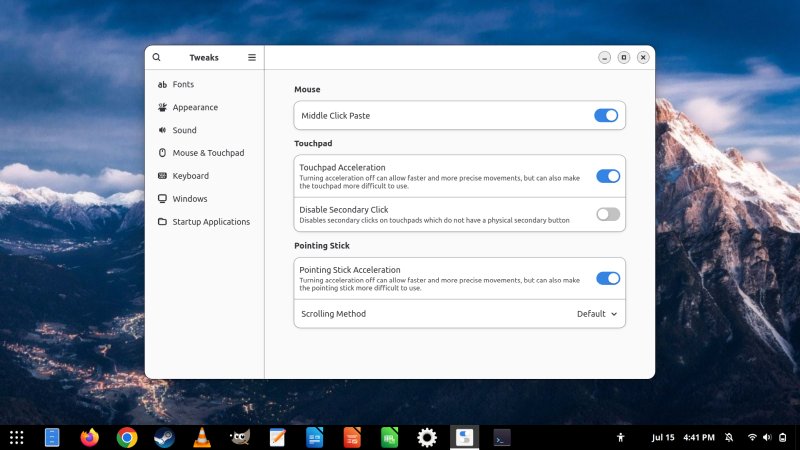Launch GIMP from the taskbar
The height and width of the screenshot is (450, 800).
[x=239, y=437]
